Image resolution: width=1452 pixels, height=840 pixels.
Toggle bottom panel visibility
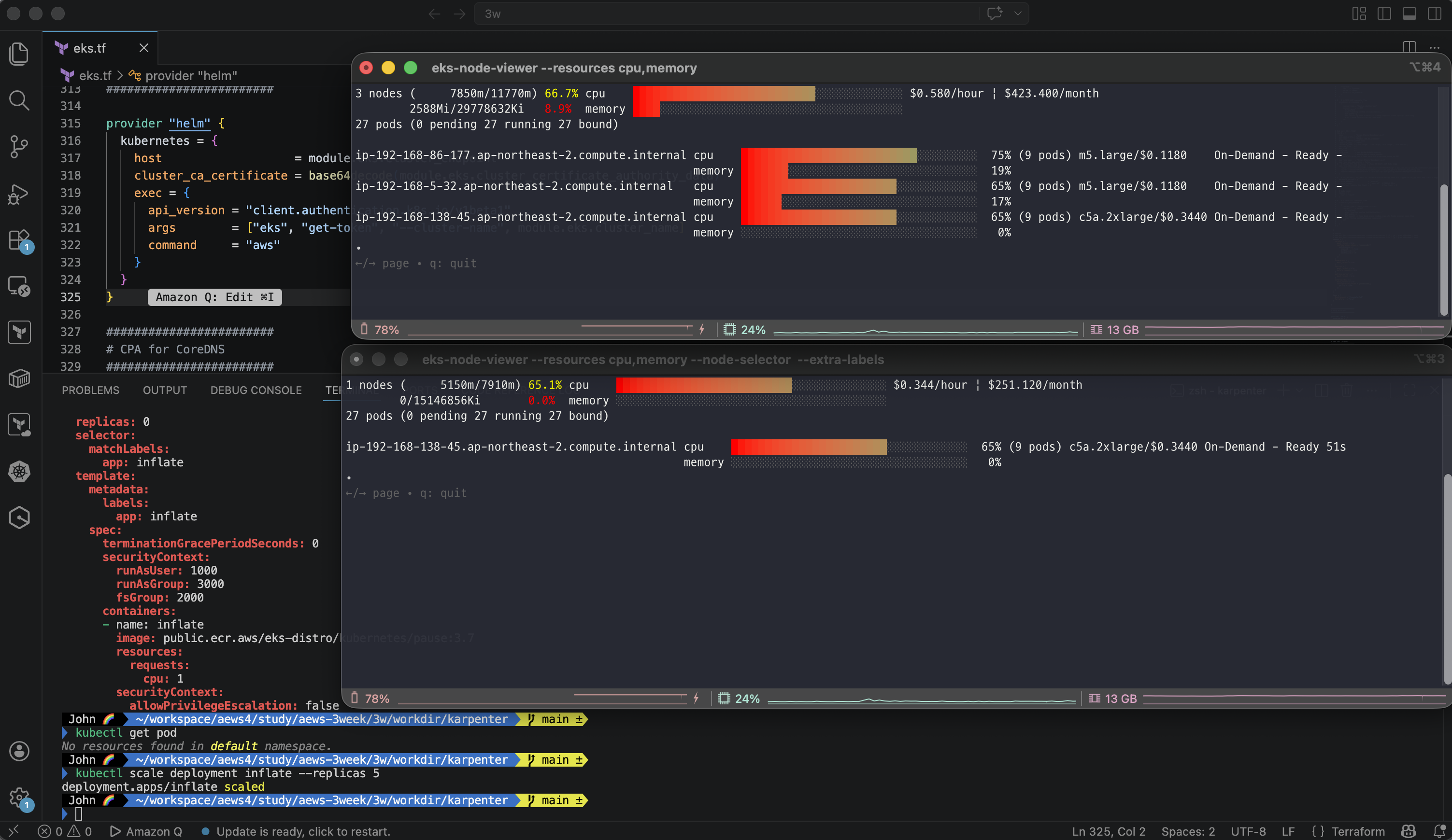click(x=1409, y=14)
